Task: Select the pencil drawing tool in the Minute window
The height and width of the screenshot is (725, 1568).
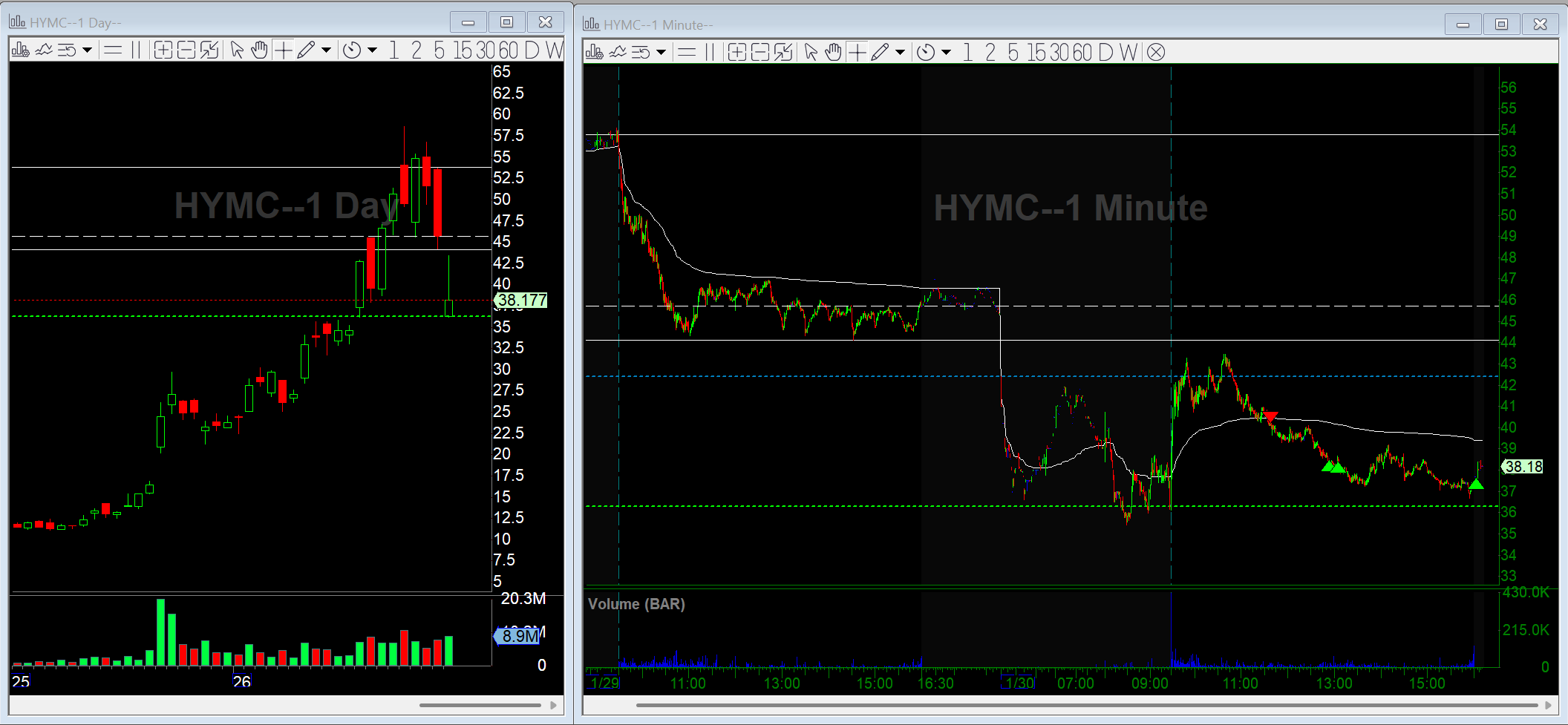Action: coord(880,52)
